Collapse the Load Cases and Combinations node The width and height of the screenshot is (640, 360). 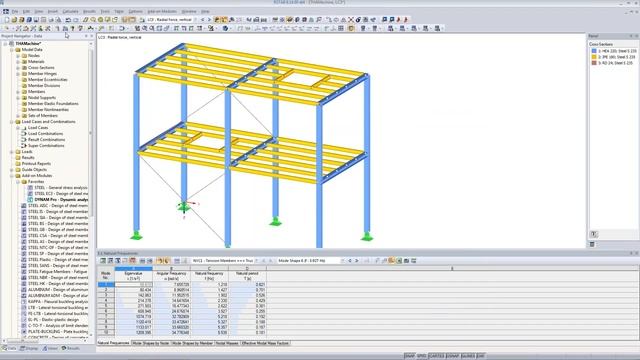tap(12, 122)
